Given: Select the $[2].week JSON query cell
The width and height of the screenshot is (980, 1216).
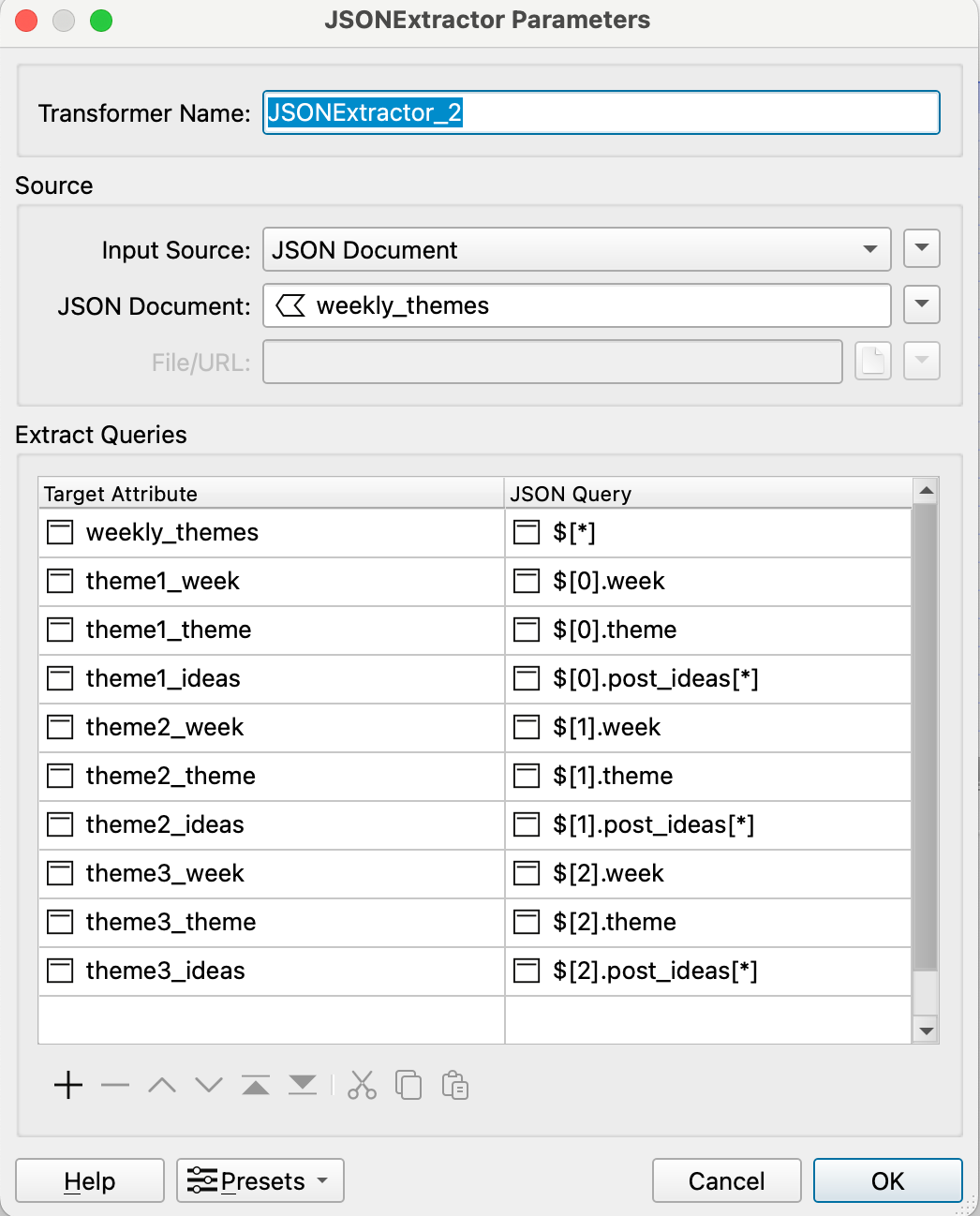Looking at the screenshot, I should pyautogui.click(x=707, y=873).
